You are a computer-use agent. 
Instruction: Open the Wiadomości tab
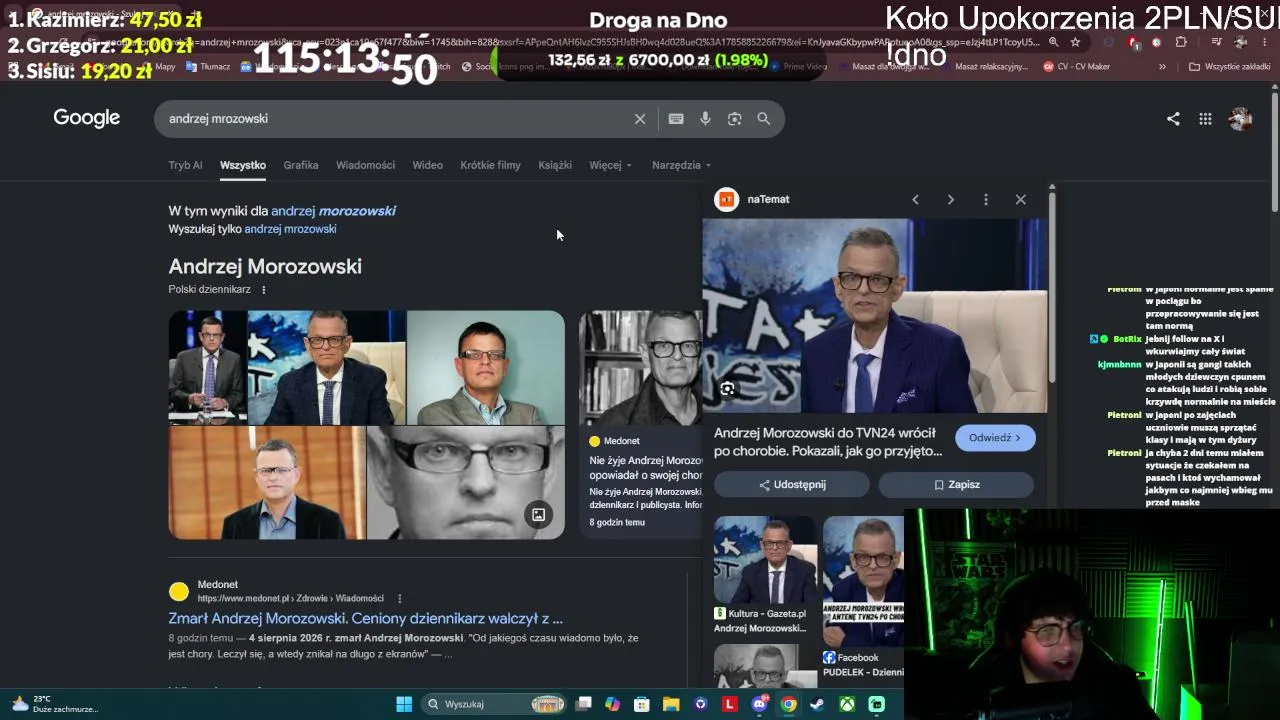click(365, 165)
